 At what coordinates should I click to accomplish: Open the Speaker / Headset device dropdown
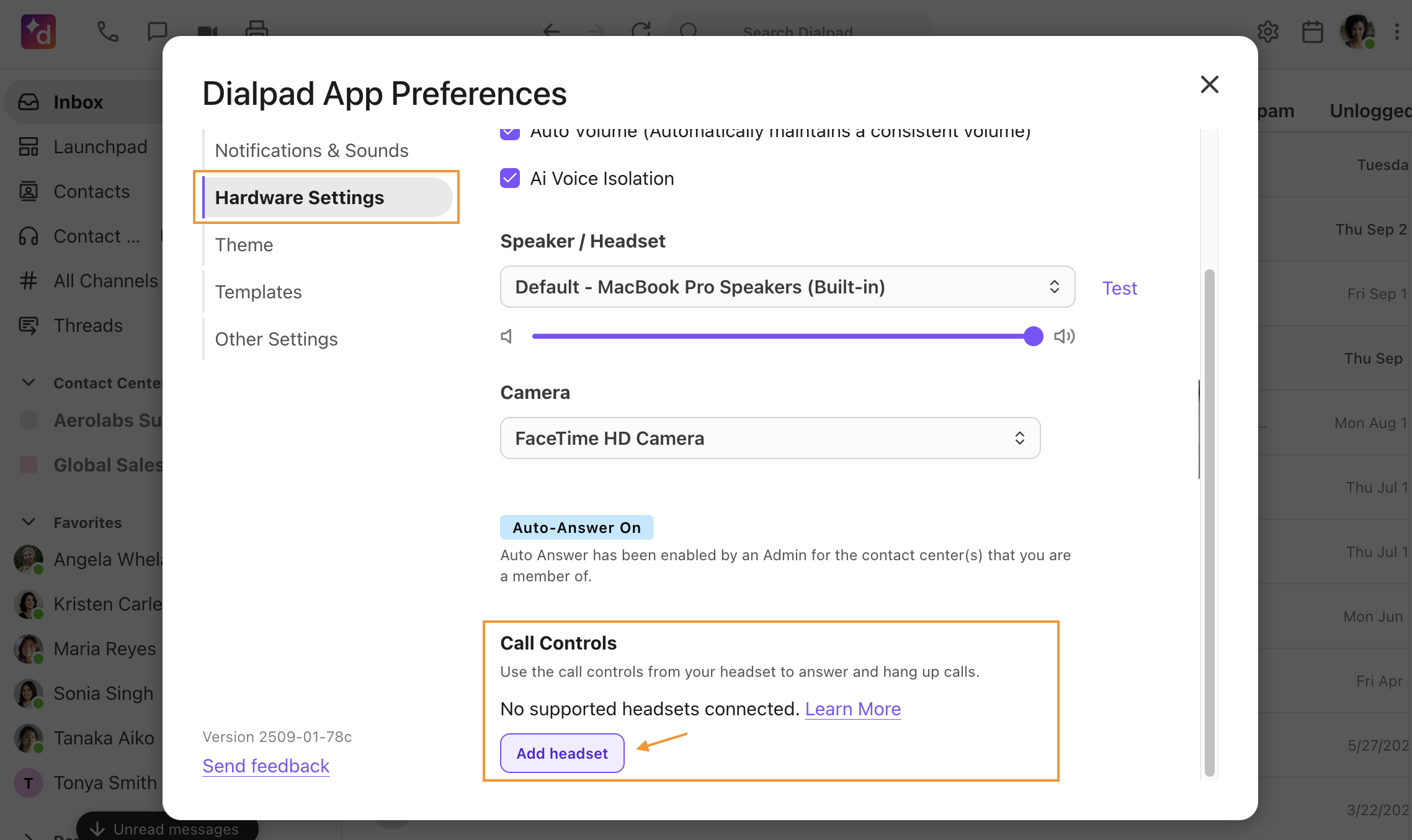click(x=787, y=287)
